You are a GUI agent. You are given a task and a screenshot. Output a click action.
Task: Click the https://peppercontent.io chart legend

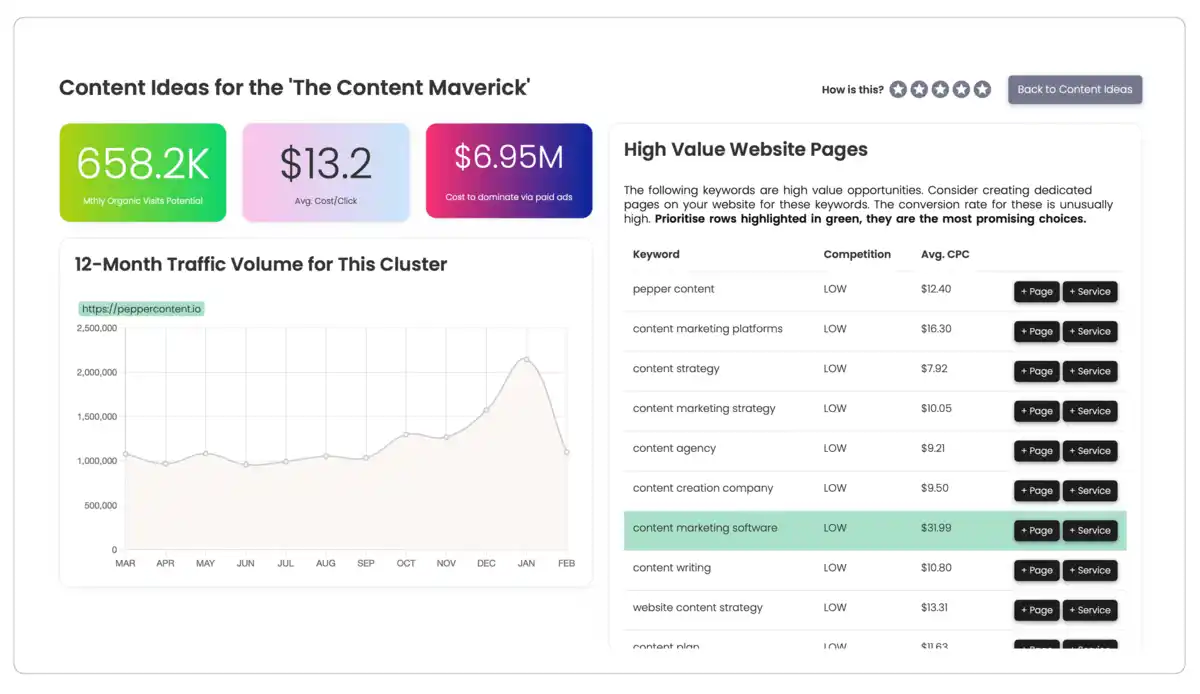[x=141, y=309]
